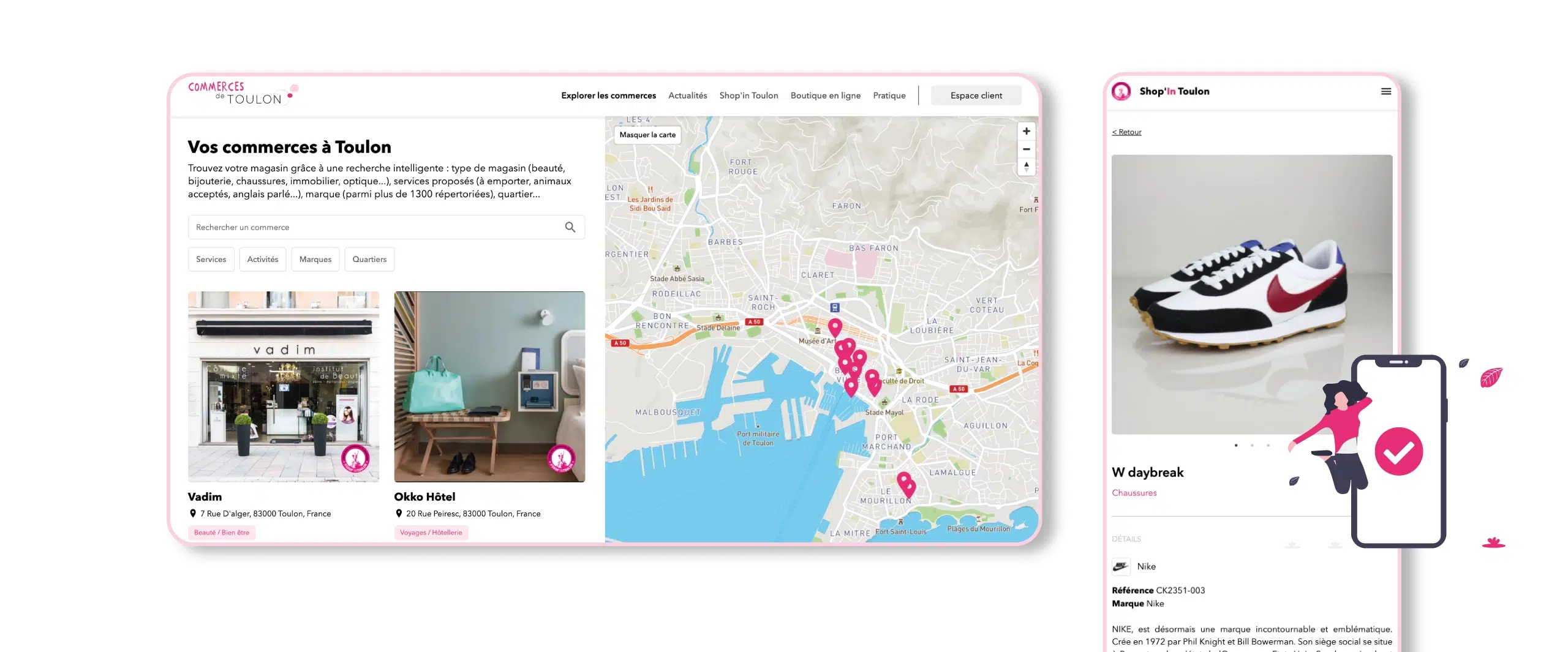Select the third image carousel dot

(1268, 445)
